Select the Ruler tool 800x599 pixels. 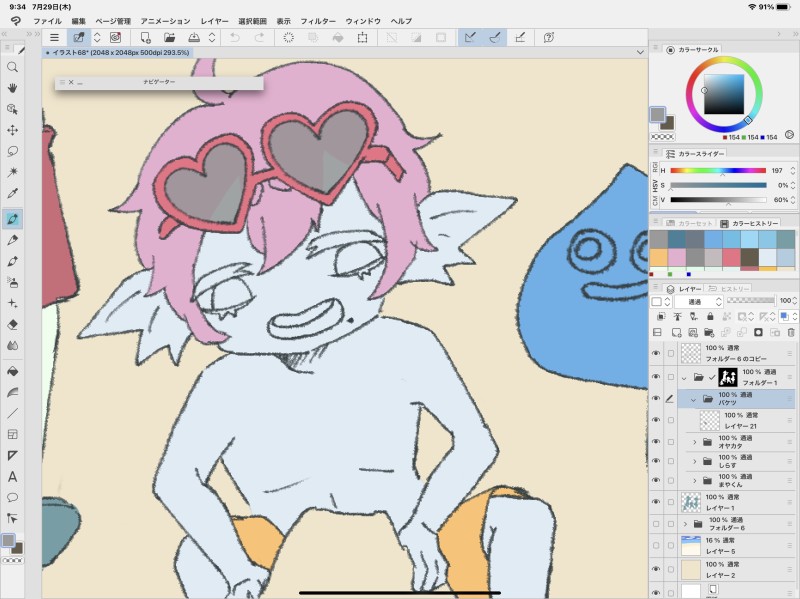coord(12,456)
